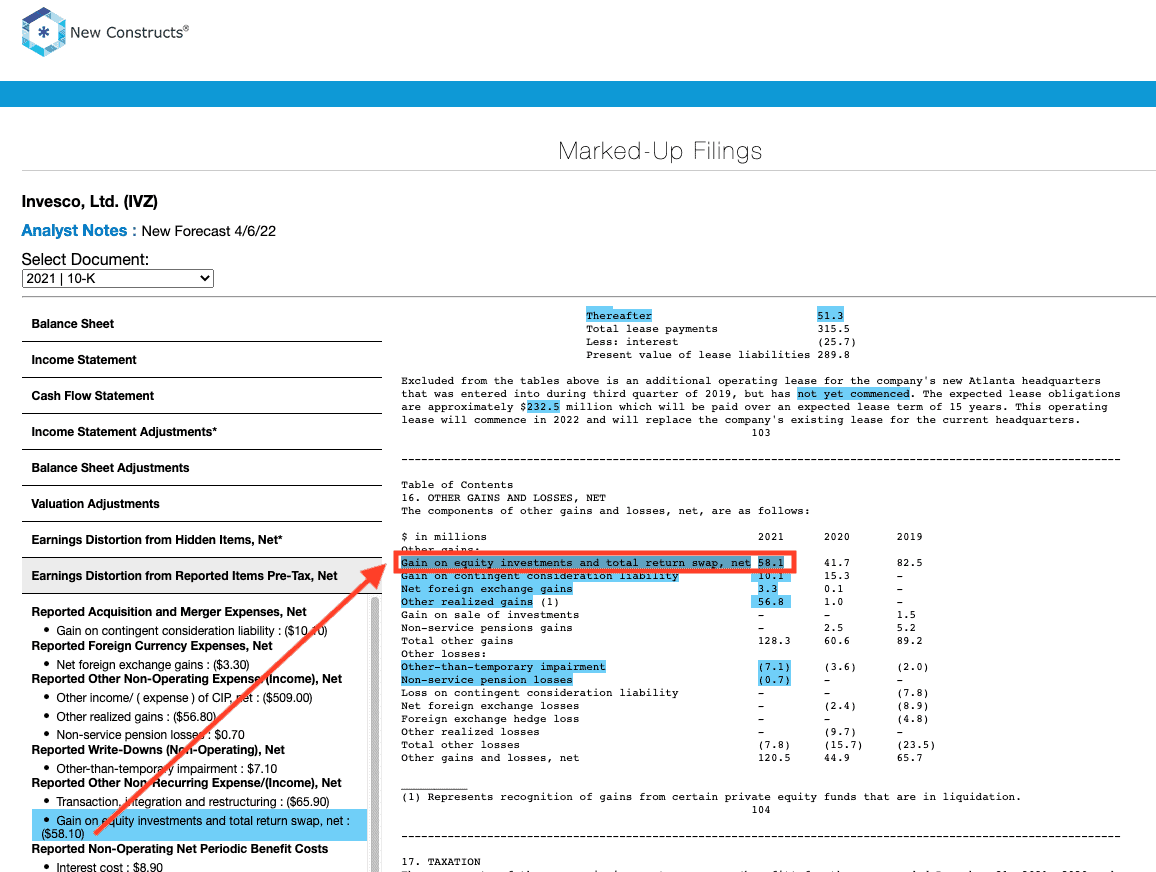The width and height of the screenshot is (1156, 872).
Task: Click '16. OTHER GAINS AND LOSSES, NET' heading
Action: [504, 498]
